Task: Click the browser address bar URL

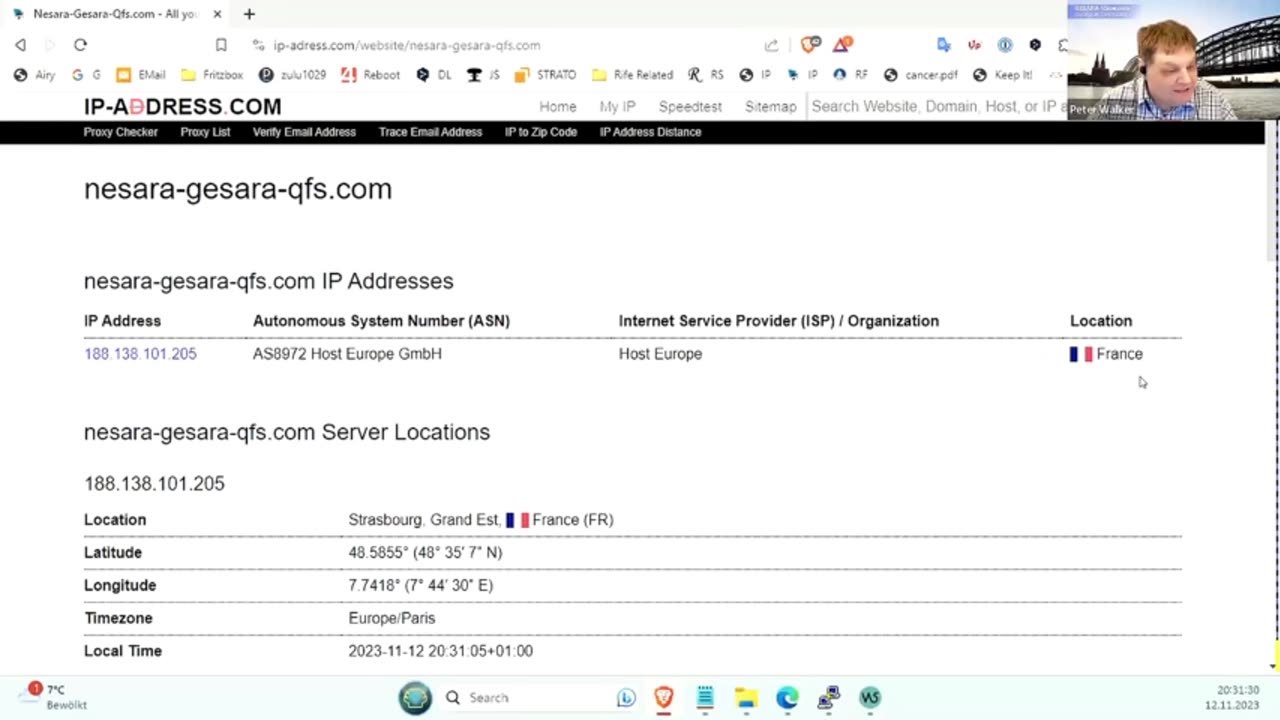Action: coord(407,45)
